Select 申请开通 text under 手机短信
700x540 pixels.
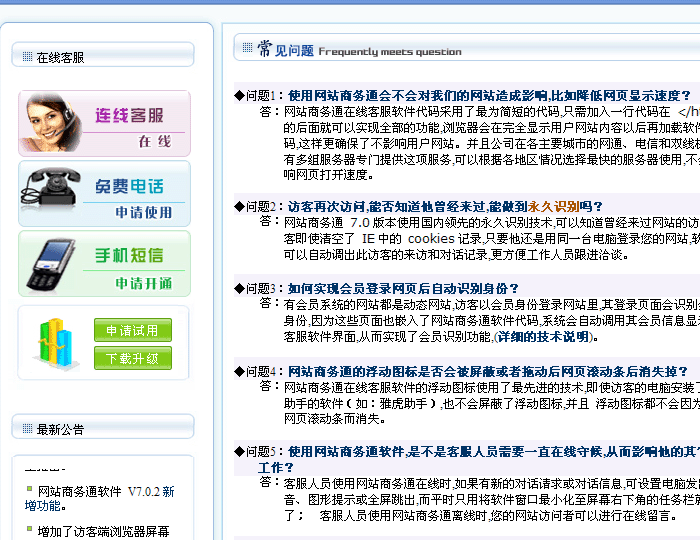pos(143,283)
